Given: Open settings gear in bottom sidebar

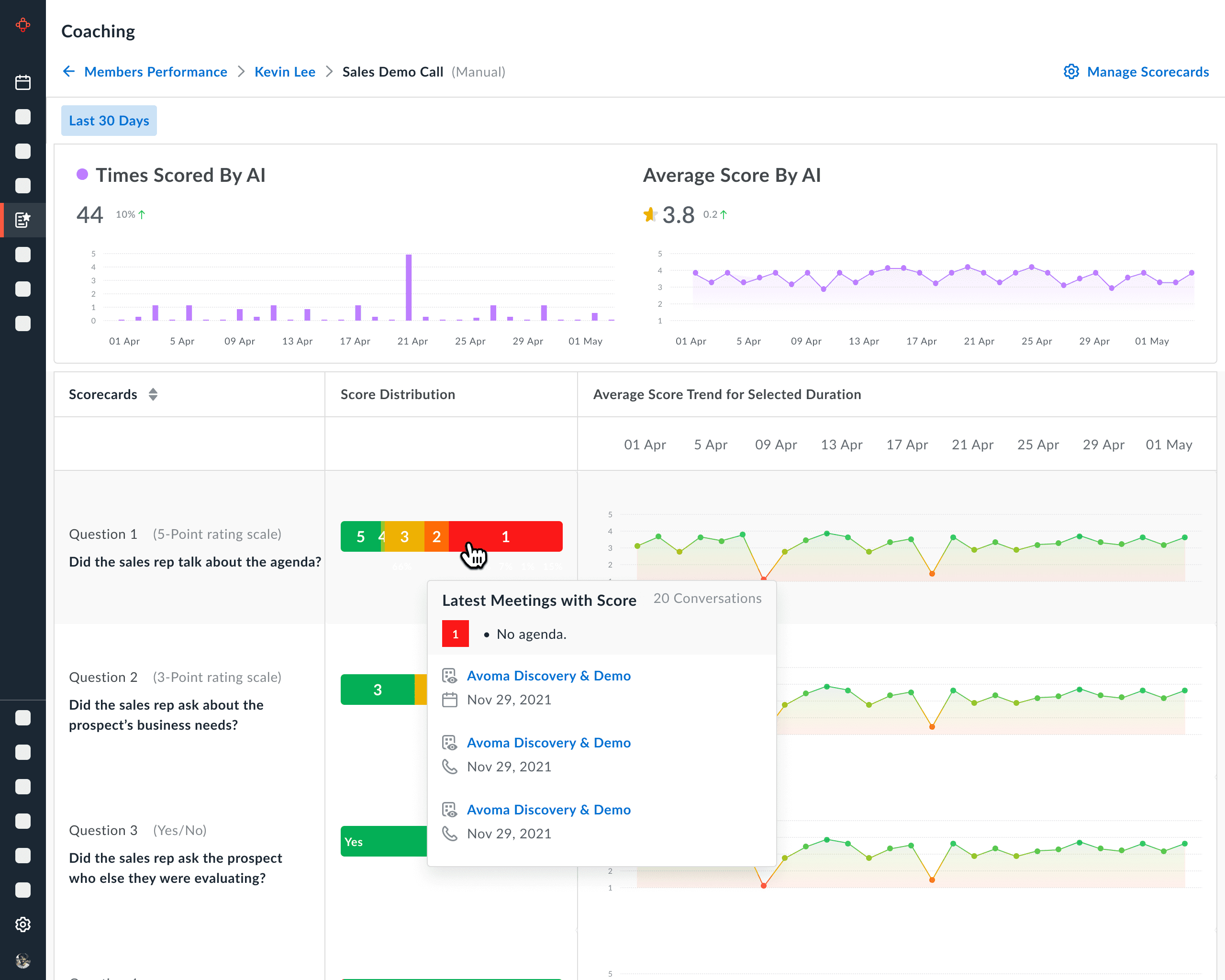Looking at the screenshot, I should [22, 924].
